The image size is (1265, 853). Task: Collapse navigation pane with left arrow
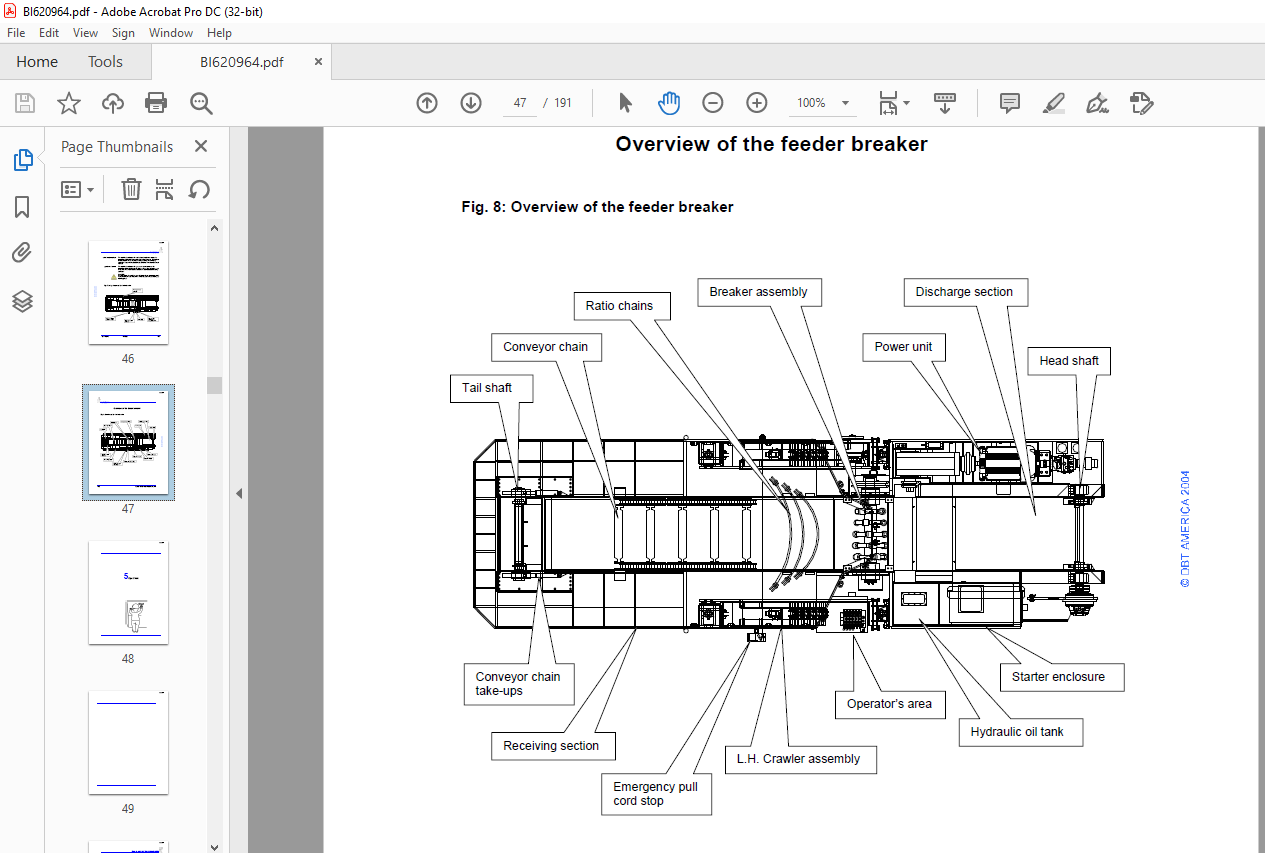[238, 494]
